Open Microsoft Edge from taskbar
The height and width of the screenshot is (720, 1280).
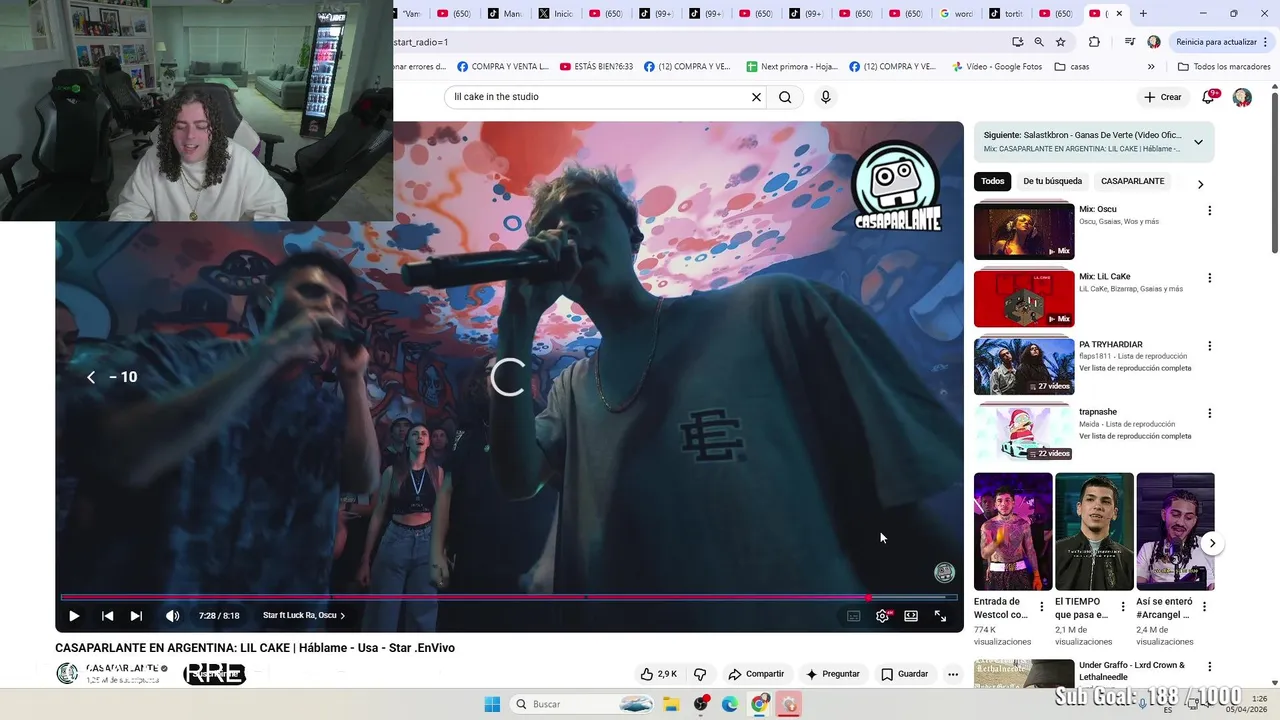pyautogui.click(x=730, y=704)
